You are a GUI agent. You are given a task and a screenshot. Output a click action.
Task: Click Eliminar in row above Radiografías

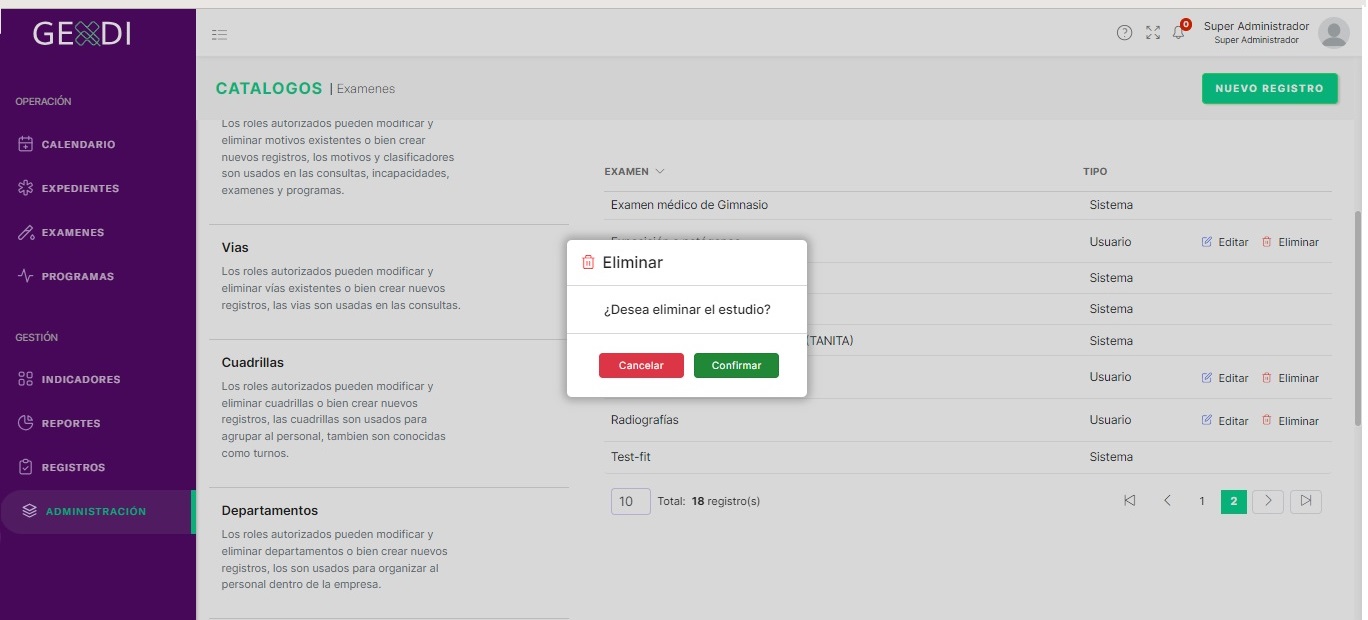1290,378
